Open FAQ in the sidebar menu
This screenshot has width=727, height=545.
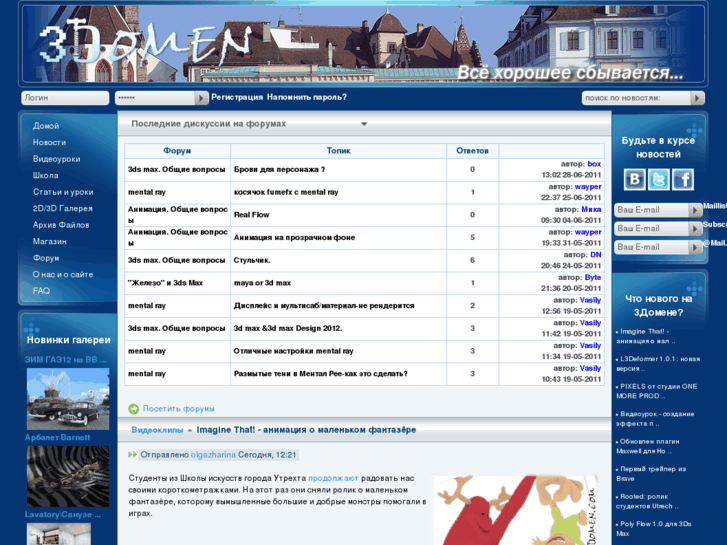click(41, 291)
